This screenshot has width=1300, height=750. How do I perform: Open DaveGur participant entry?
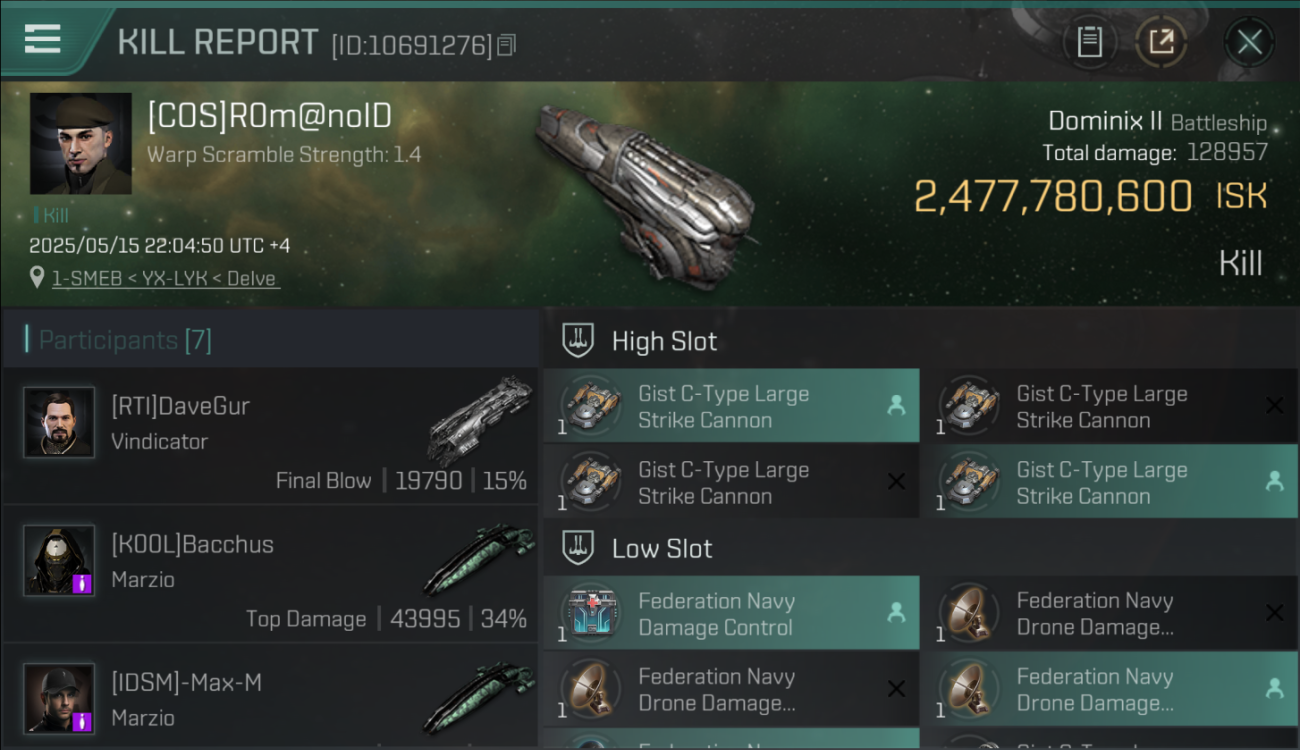270,435
